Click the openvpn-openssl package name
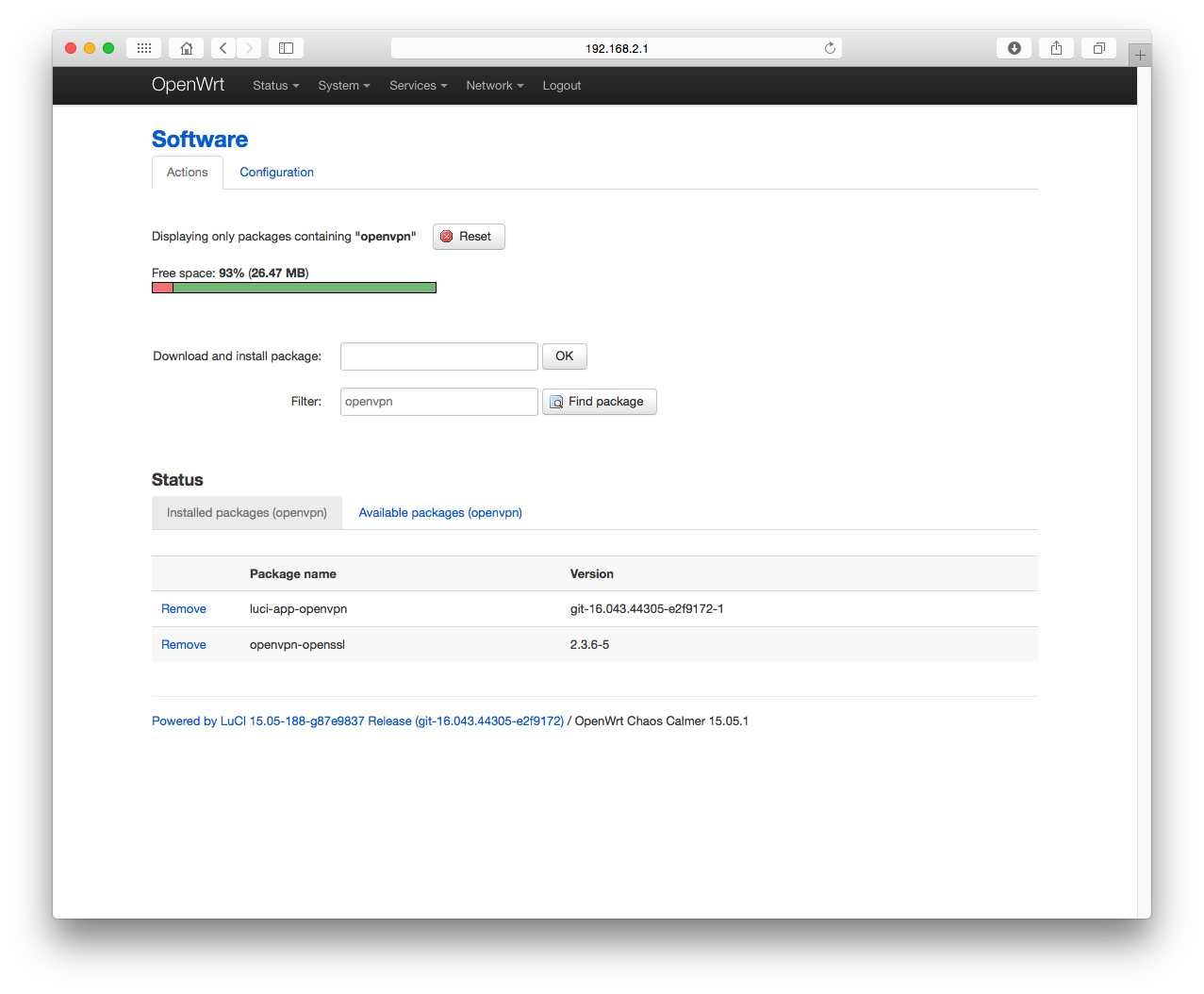 pyautogui.click(x=297, y=645)
